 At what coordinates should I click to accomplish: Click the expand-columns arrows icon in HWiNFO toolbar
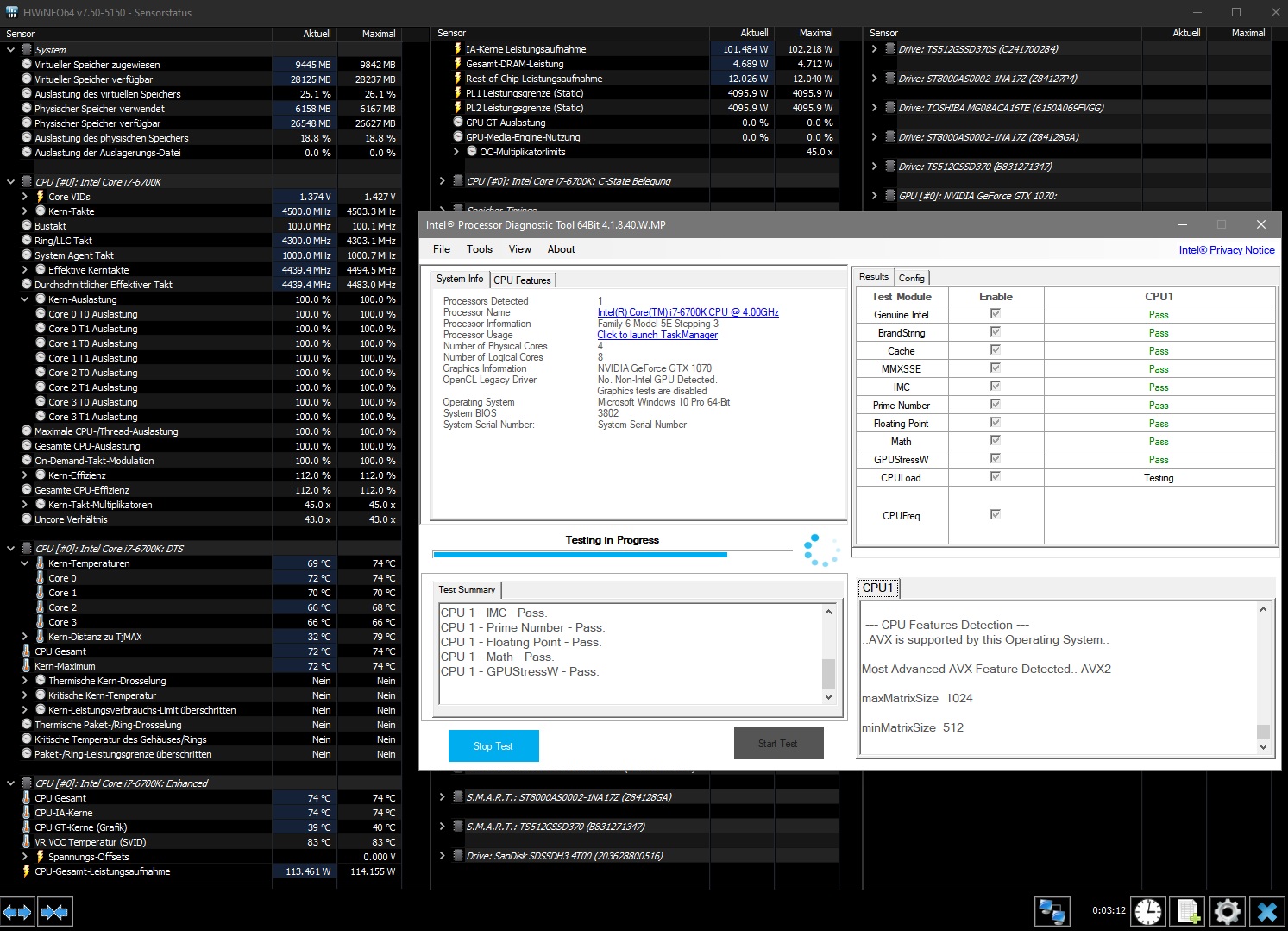tap(17, 911)
